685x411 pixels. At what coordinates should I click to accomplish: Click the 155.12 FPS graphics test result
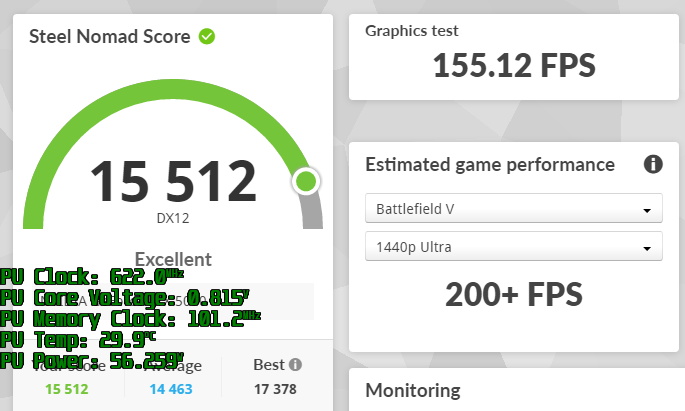514,66
